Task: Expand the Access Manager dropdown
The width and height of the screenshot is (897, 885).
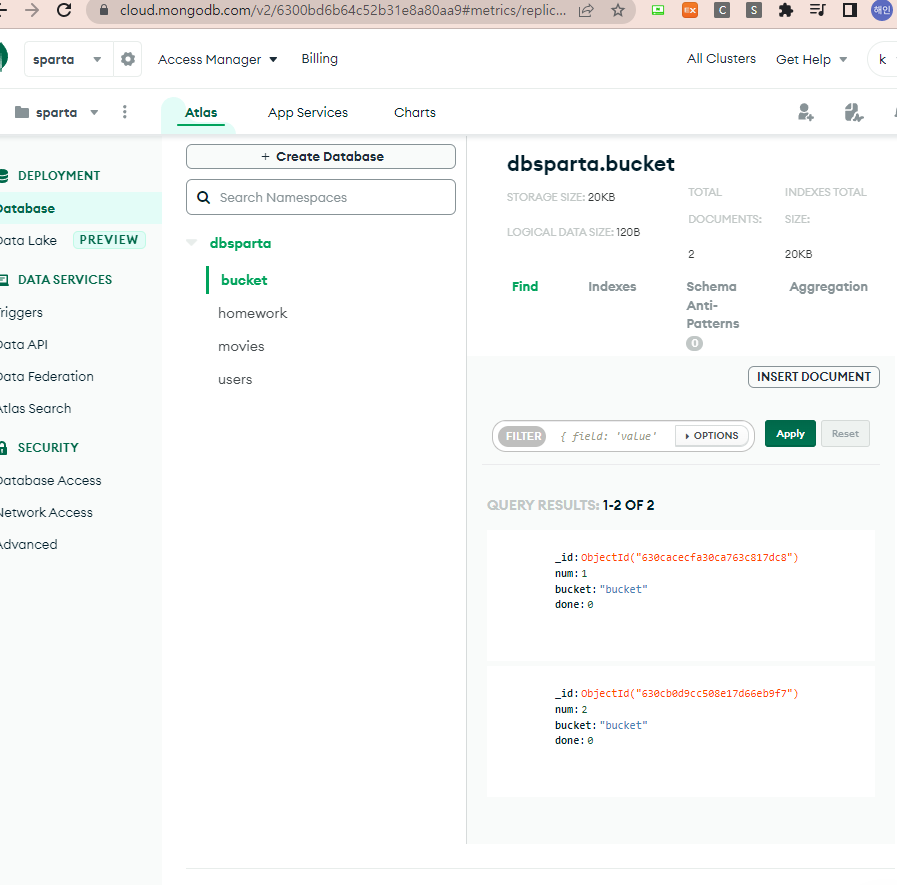Action: point(217,59)
